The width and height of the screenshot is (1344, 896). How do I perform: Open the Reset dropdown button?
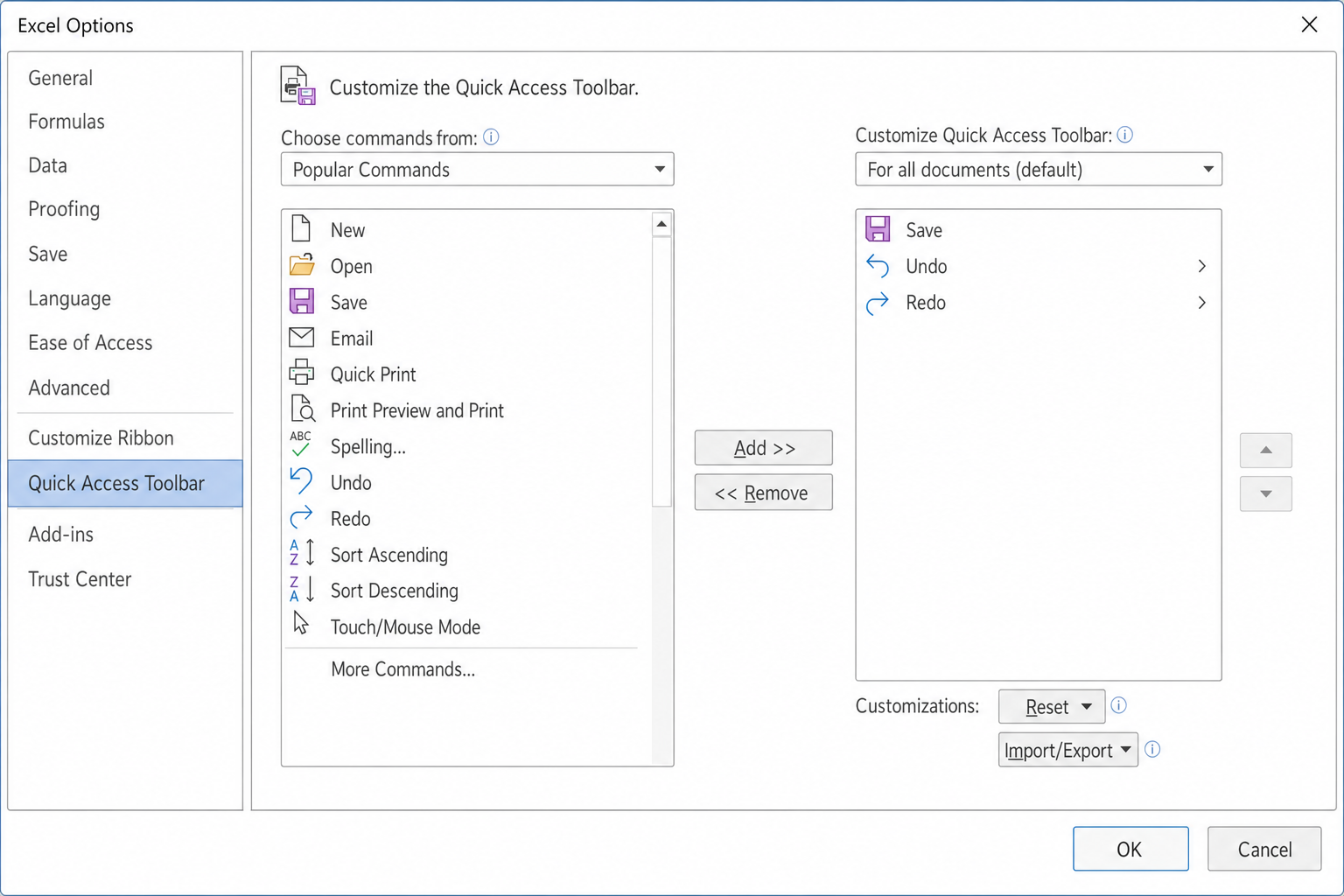coord(1052,706)
